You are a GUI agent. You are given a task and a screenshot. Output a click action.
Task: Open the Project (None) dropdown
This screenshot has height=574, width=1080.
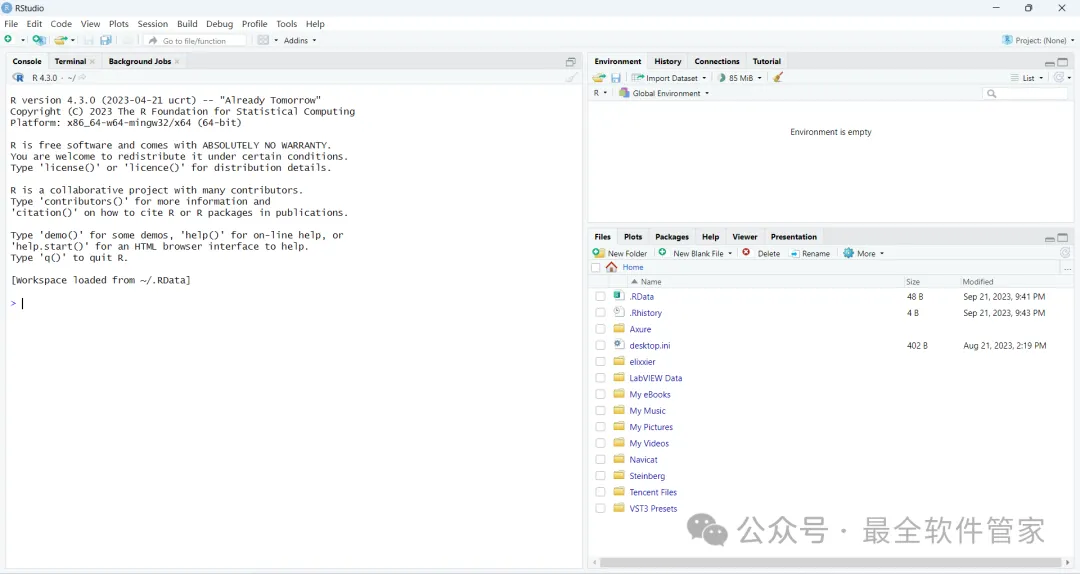[x=1040, y=40]
